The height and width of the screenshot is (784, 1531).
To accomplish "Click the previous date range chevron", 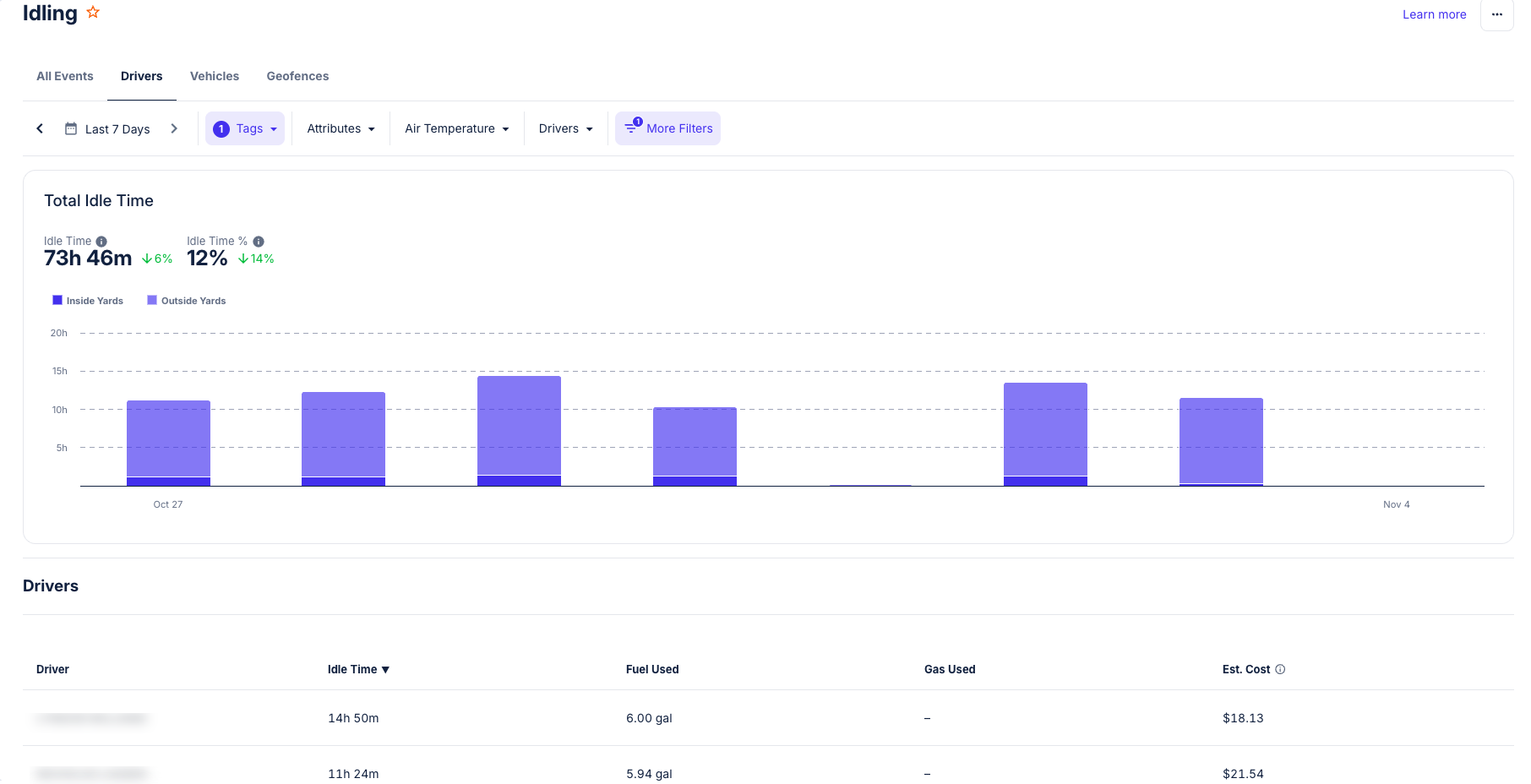I will 40,128.
